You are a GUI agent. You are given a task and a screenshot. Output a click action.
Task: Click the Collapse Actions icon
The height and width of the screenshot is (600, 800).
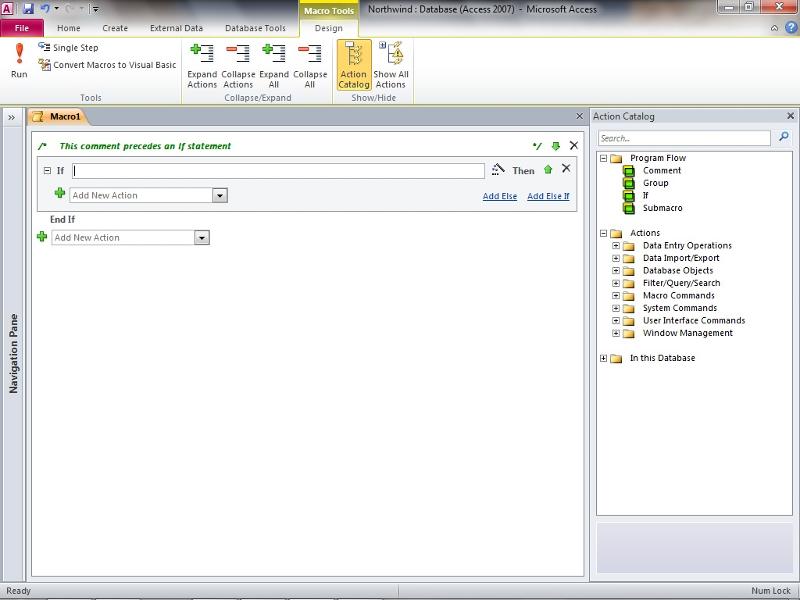(x=238, y=66)
